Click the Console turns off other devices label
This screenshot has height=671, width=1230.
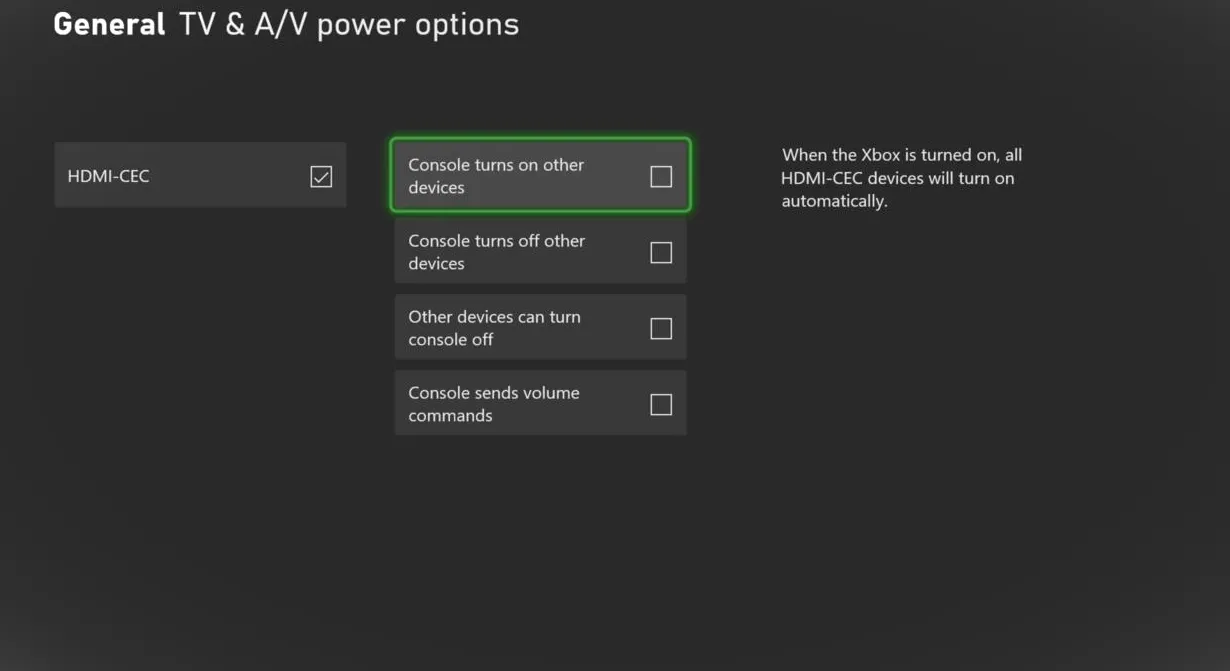click(x=496, y=252)
